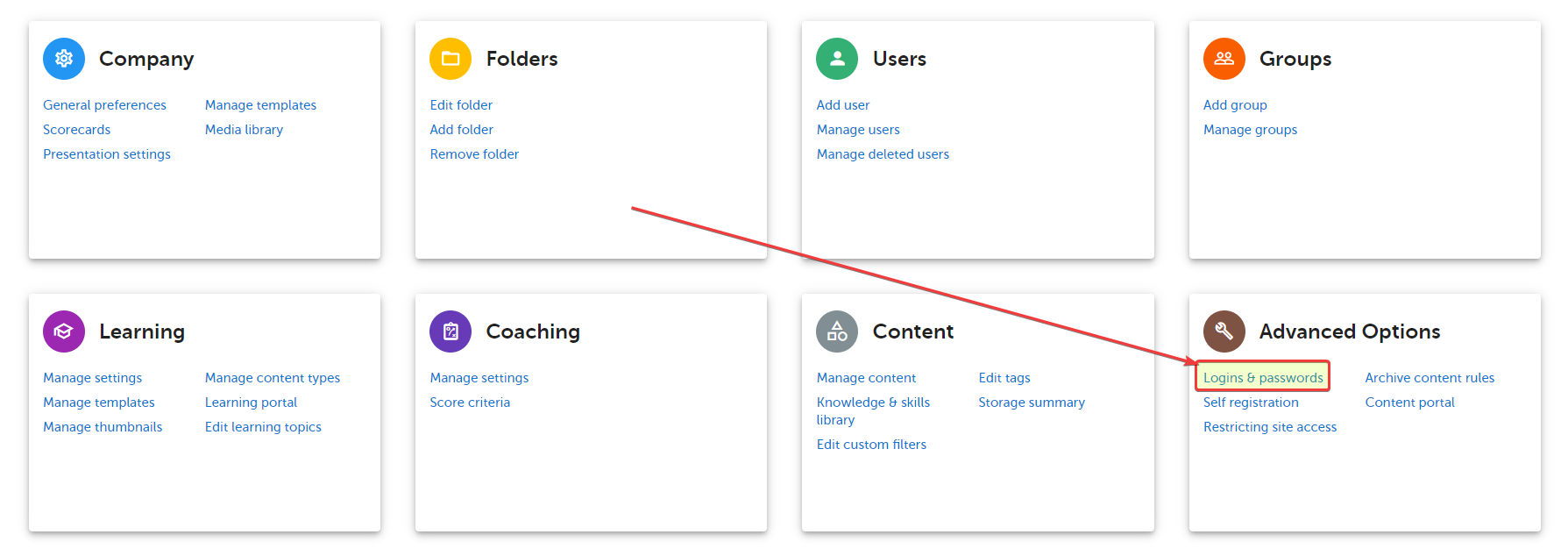1568x556 pixels.
Task: Click the gray Content shapes icon
Action: [837, 331]
